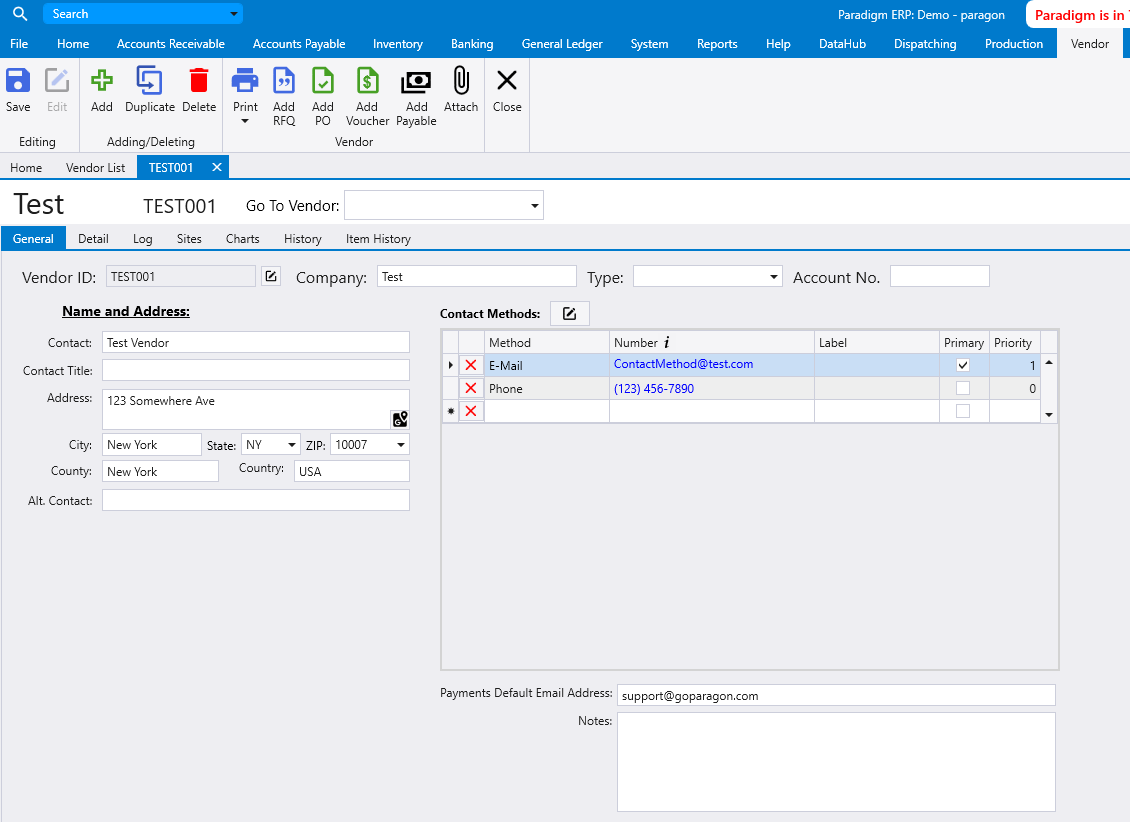Click the Account No. field
1130x822 pixels.
click(x=940, y=277)
